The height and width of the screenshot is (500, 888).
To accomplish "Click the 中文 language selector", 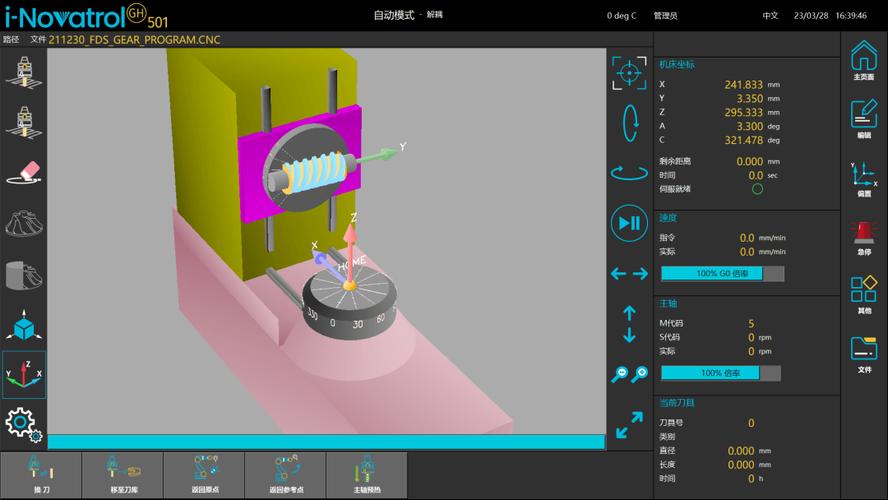I will pyautogui.click(x=770, y=16).
